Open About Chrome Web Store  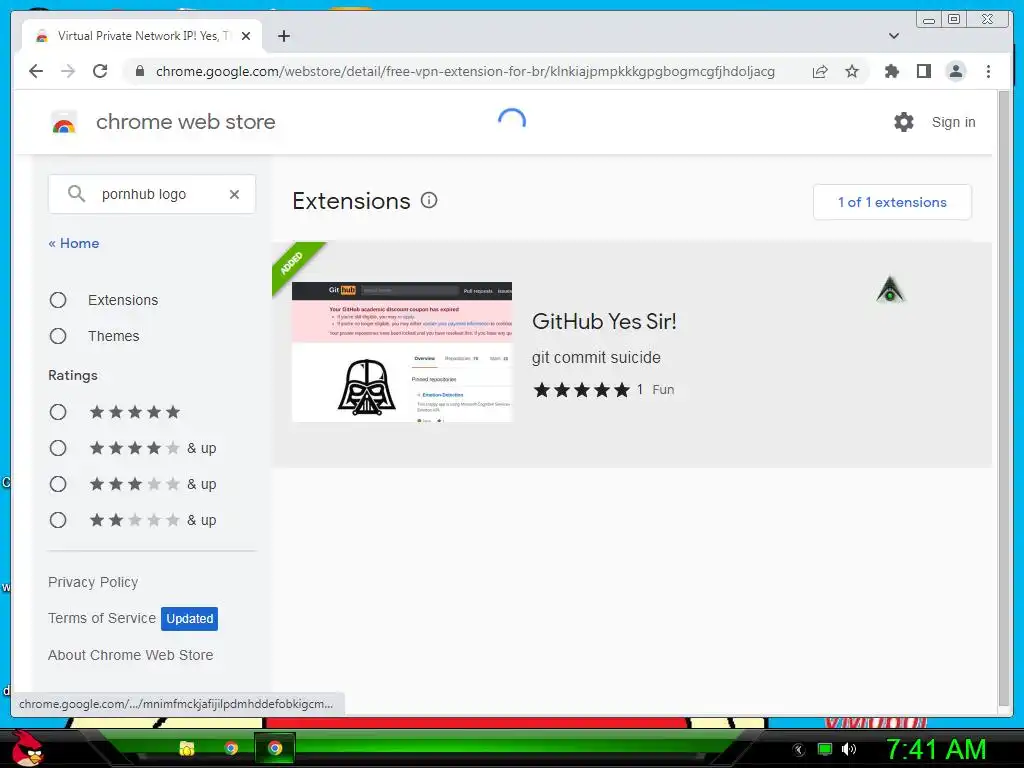131,655
